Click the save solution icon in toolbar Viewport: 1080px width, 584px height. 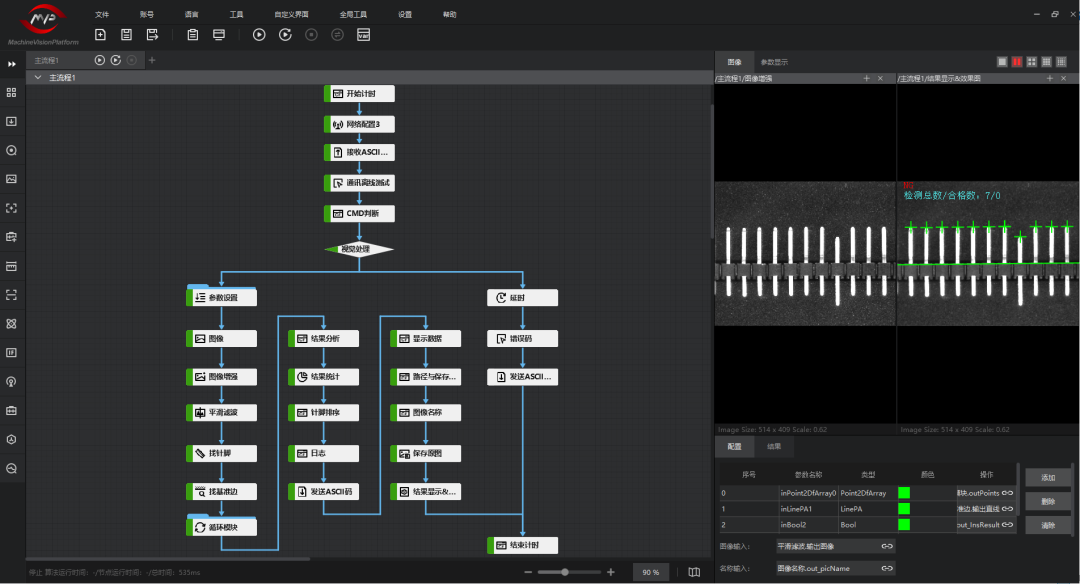coord(126,35)
